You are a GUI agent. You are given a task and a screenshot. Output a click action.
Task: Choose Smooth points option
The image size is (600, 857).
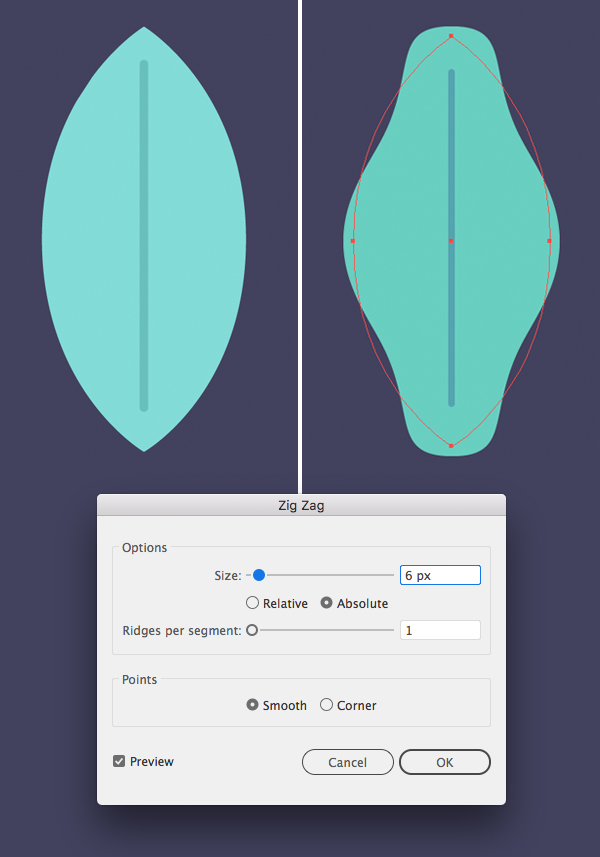tap(253, 705)
